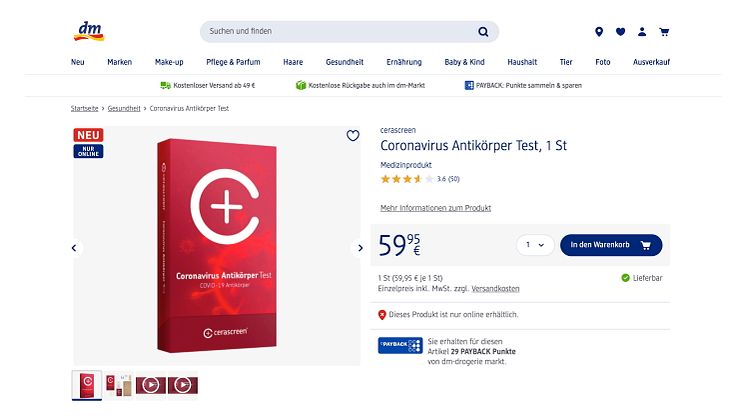The height and width of the screenshot is (420, 746).
Task: Click the dm logo
Action: 89,31
